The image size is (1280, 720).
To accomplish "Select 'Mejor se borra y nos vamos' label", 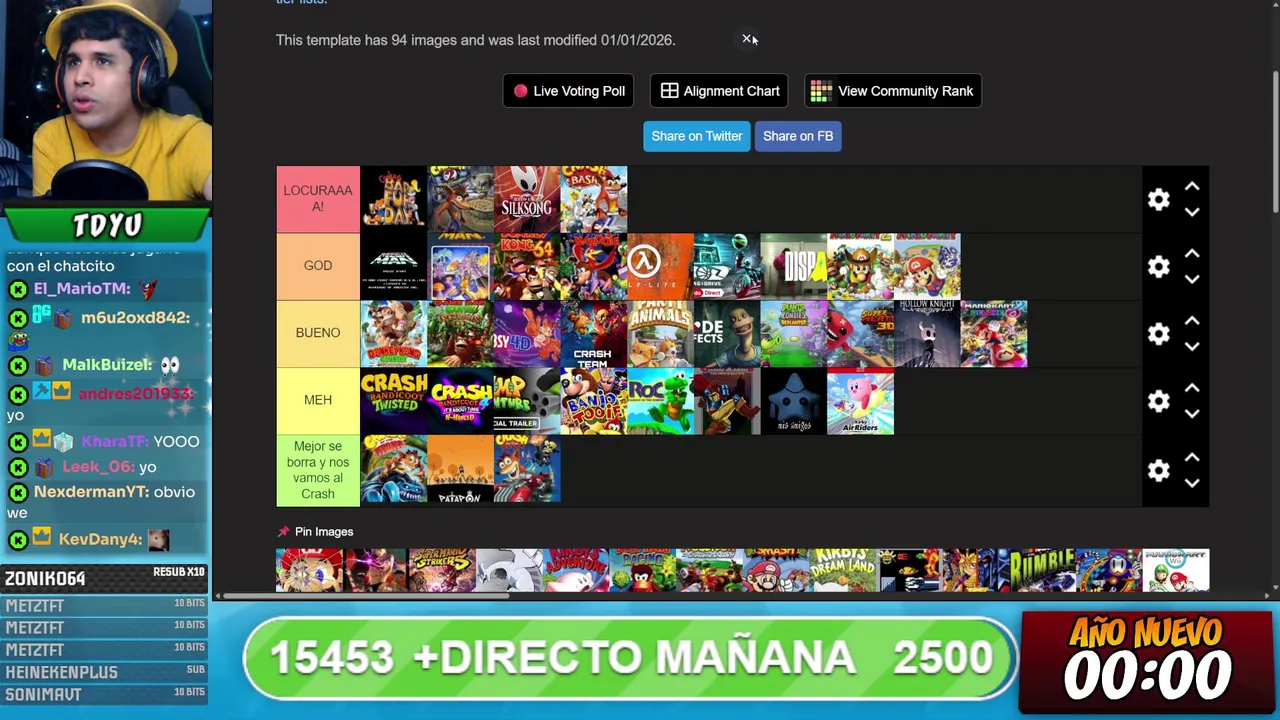I will tap(318, 470).
